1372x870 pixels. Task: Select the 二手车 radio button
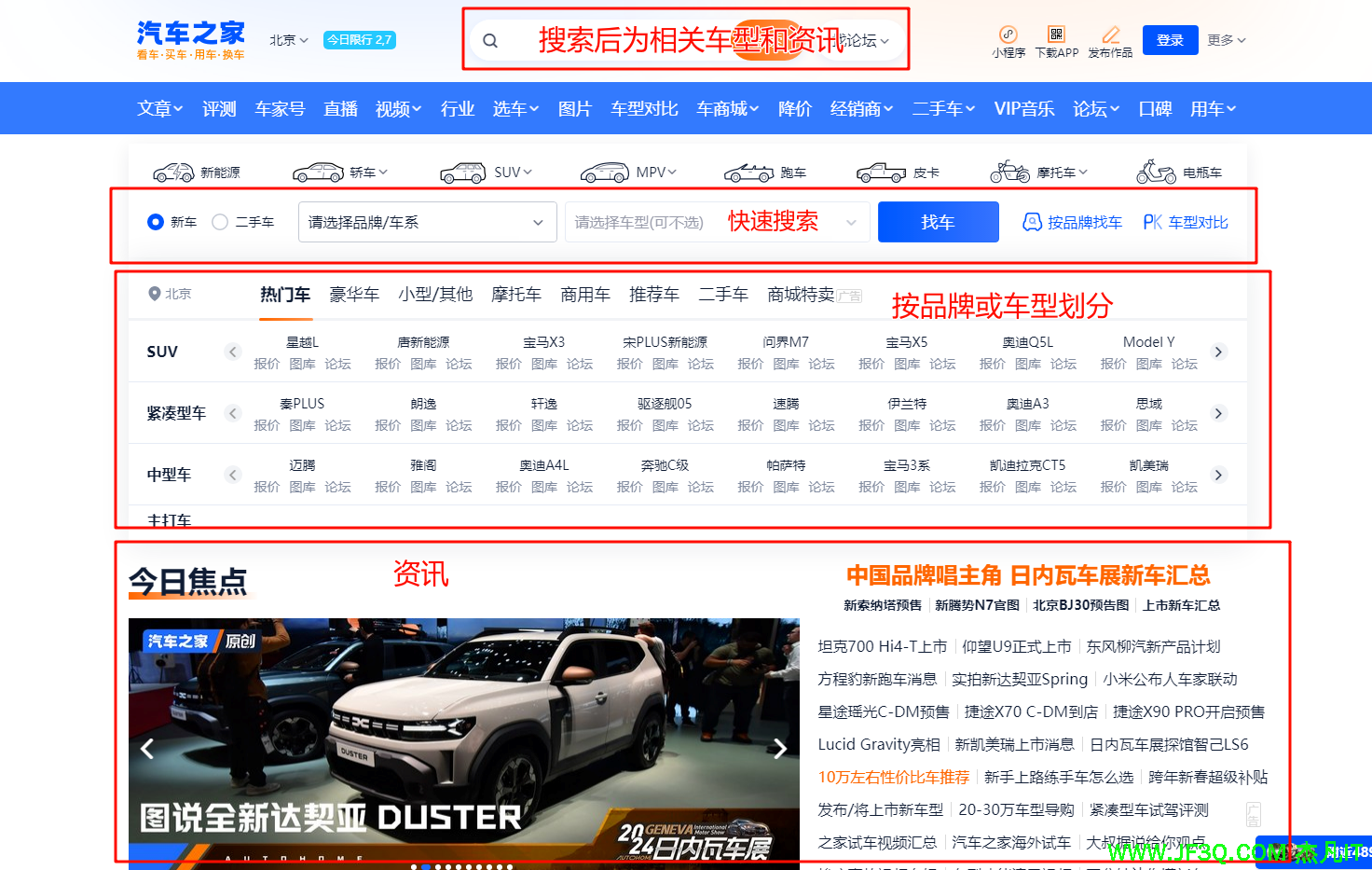click(220, 222)
